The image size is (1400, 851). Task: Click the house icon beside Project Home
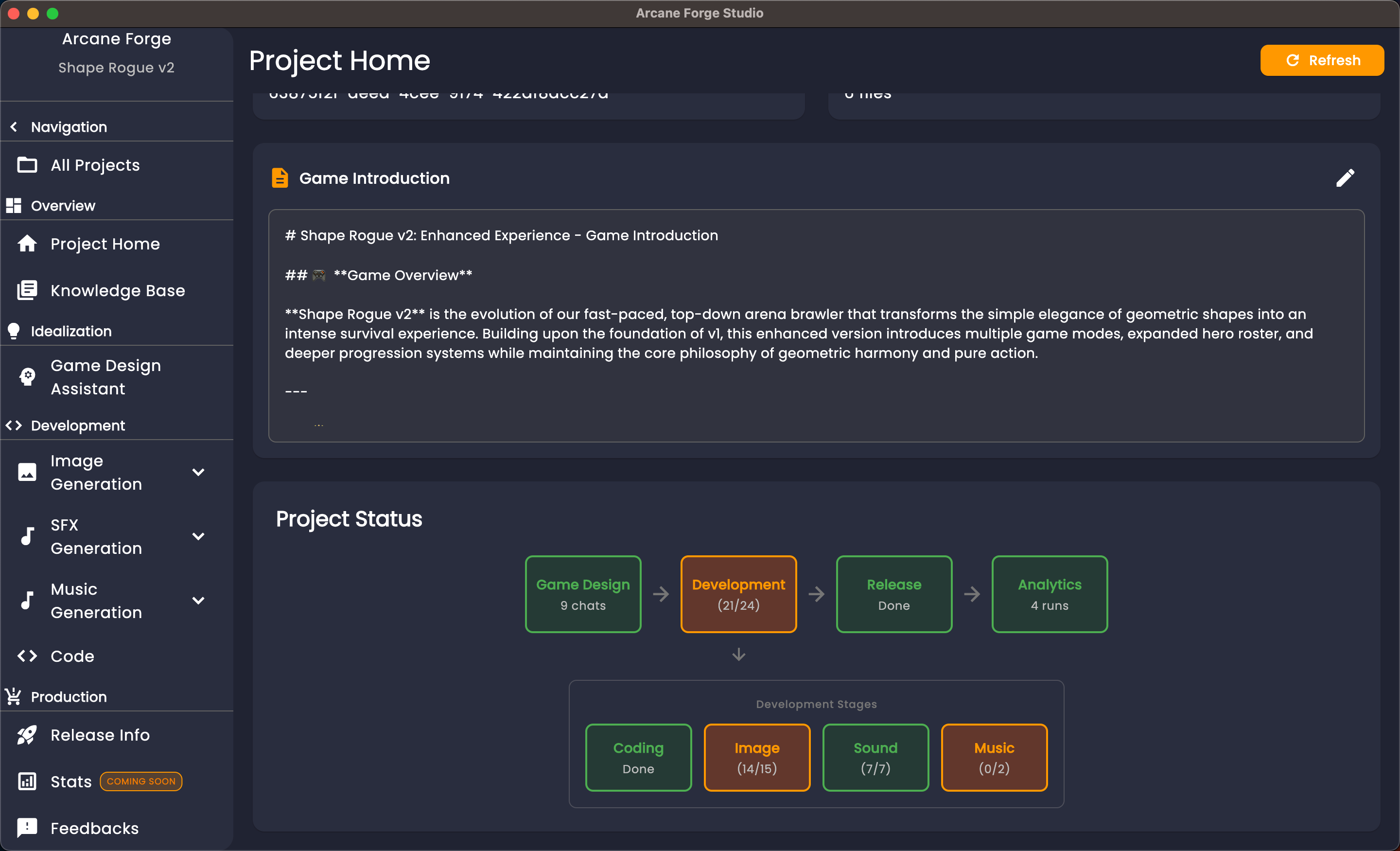(x=27, y=244)
